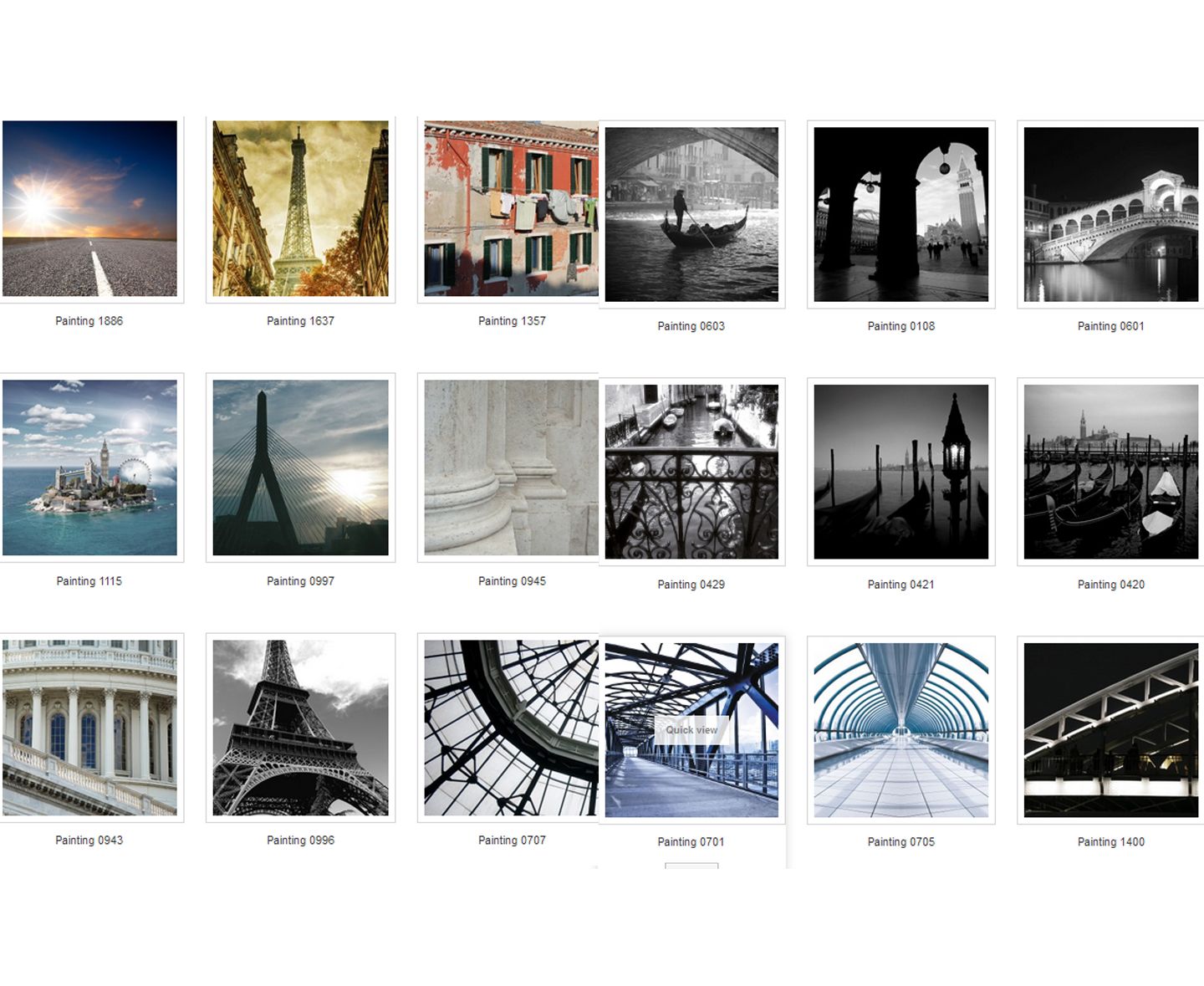Open the Capitol dome Painting 0943 thumbnail

[89, 728]
